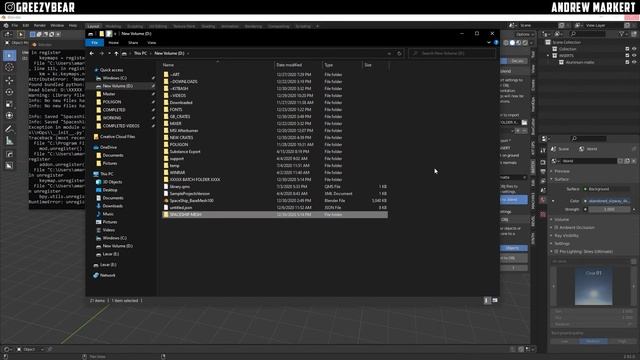640x360 pixels.
Task: Select the Blender Cursor tool
Action: [x=9, y=67]
